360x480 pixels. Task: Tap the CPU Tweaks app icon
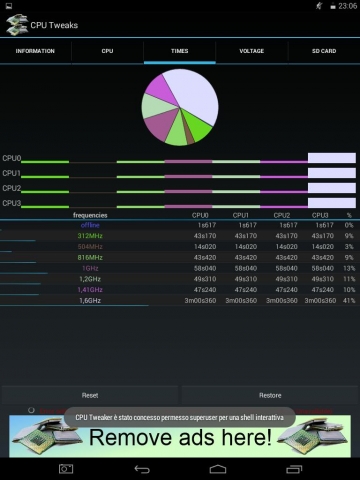click(x=17, y=25)
